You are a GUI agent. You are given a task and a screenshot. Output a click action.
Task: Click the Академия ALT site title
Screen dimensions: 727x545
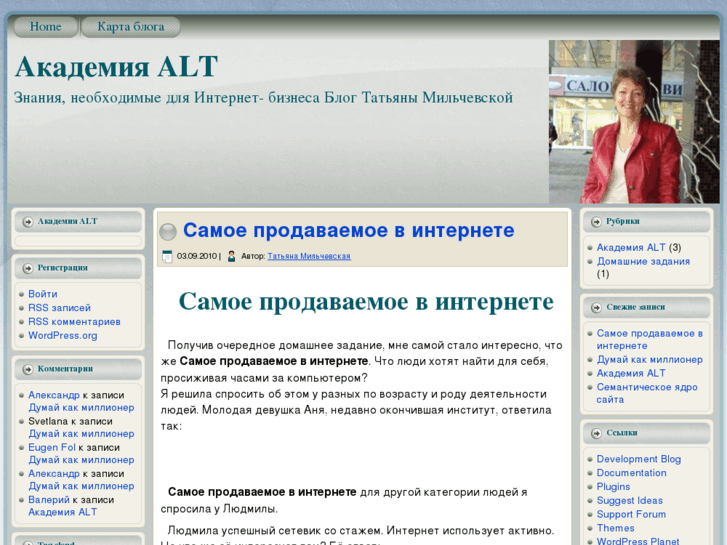[x=116, y=66]
